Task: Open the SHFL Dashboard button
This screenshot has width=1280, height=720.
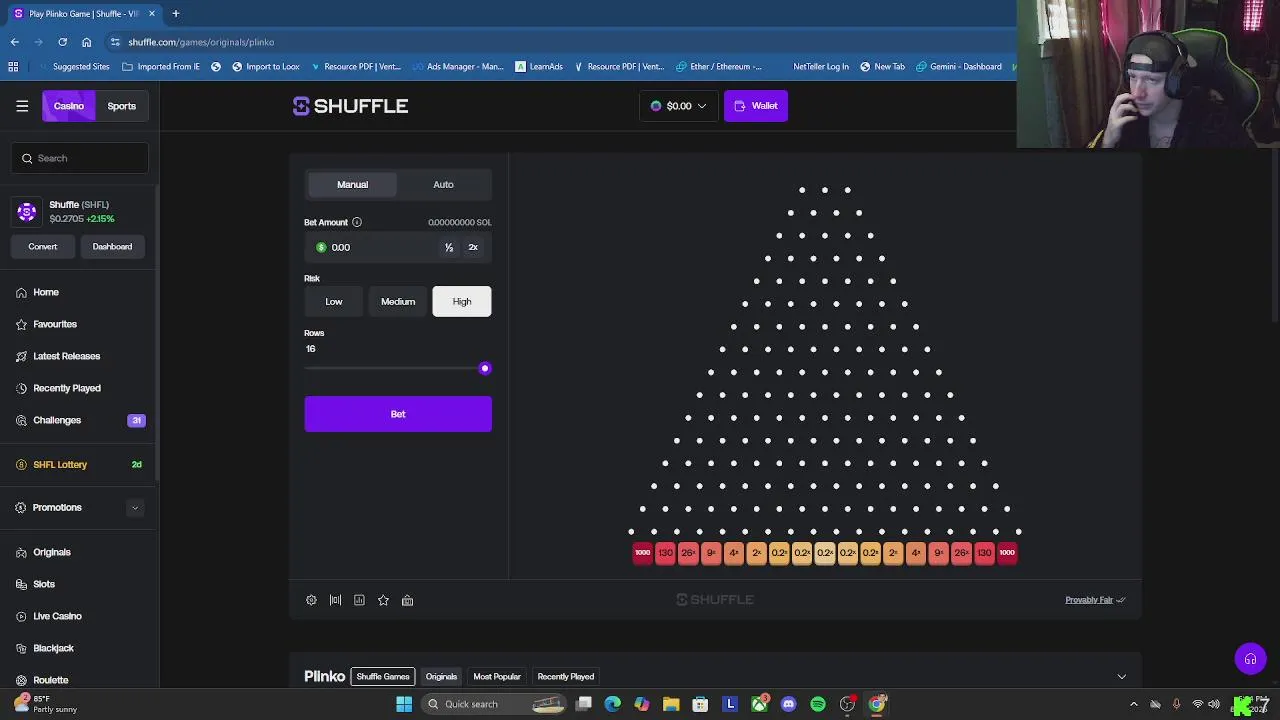Action: (x=112, y=246)
